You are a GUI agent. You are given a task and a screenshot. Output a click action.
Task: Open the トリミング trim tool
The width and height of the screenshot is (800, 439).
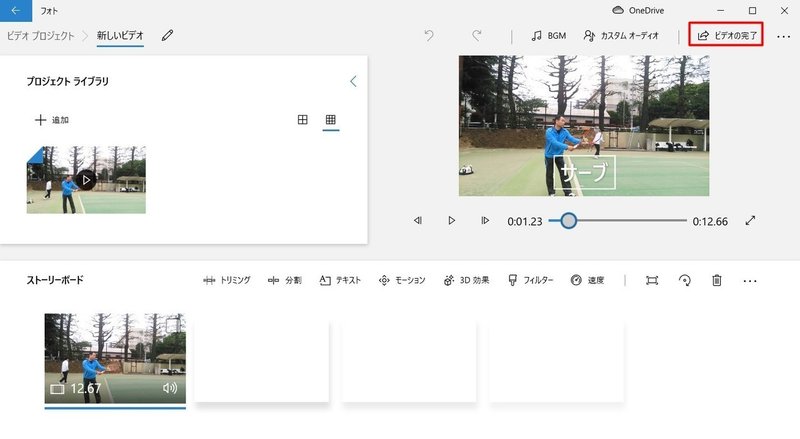(x=227, y=280)
